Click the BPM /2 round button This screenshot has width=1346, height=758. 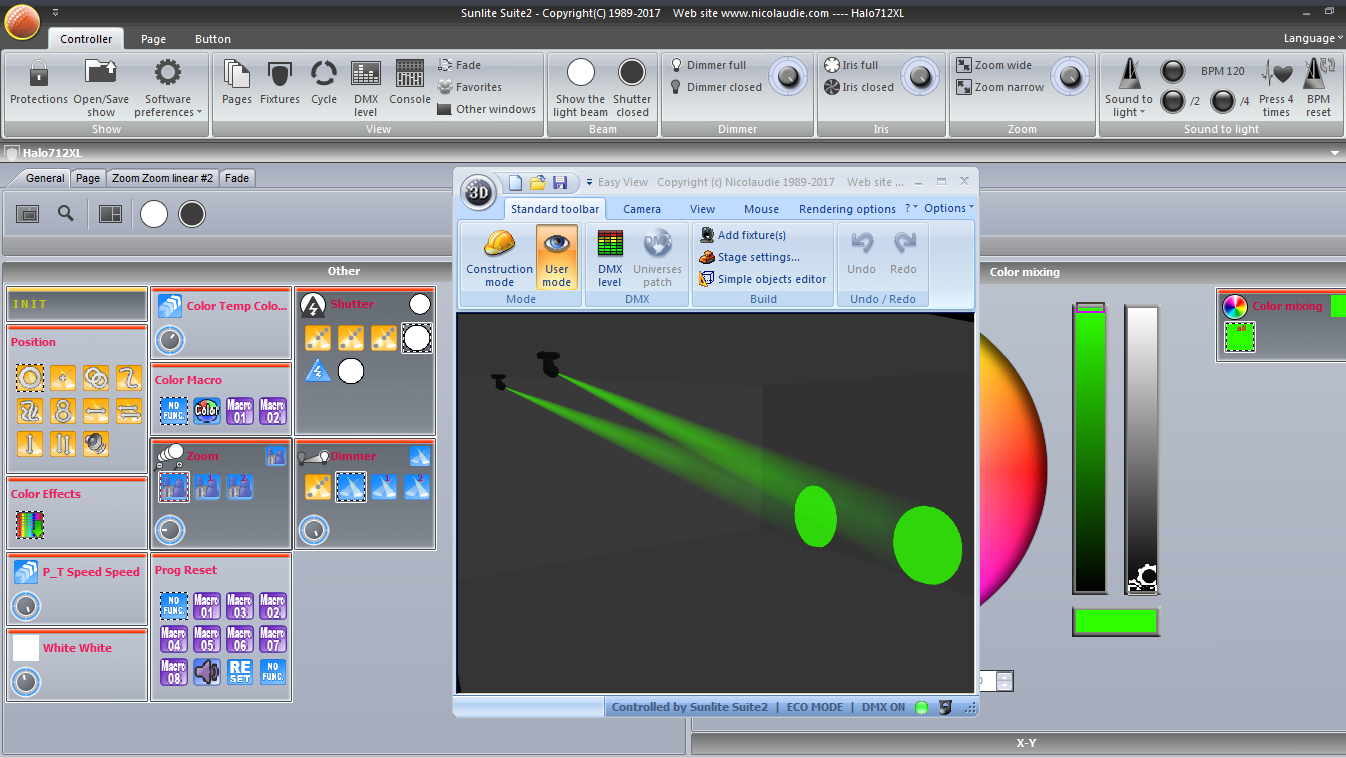coord(1172,100)
